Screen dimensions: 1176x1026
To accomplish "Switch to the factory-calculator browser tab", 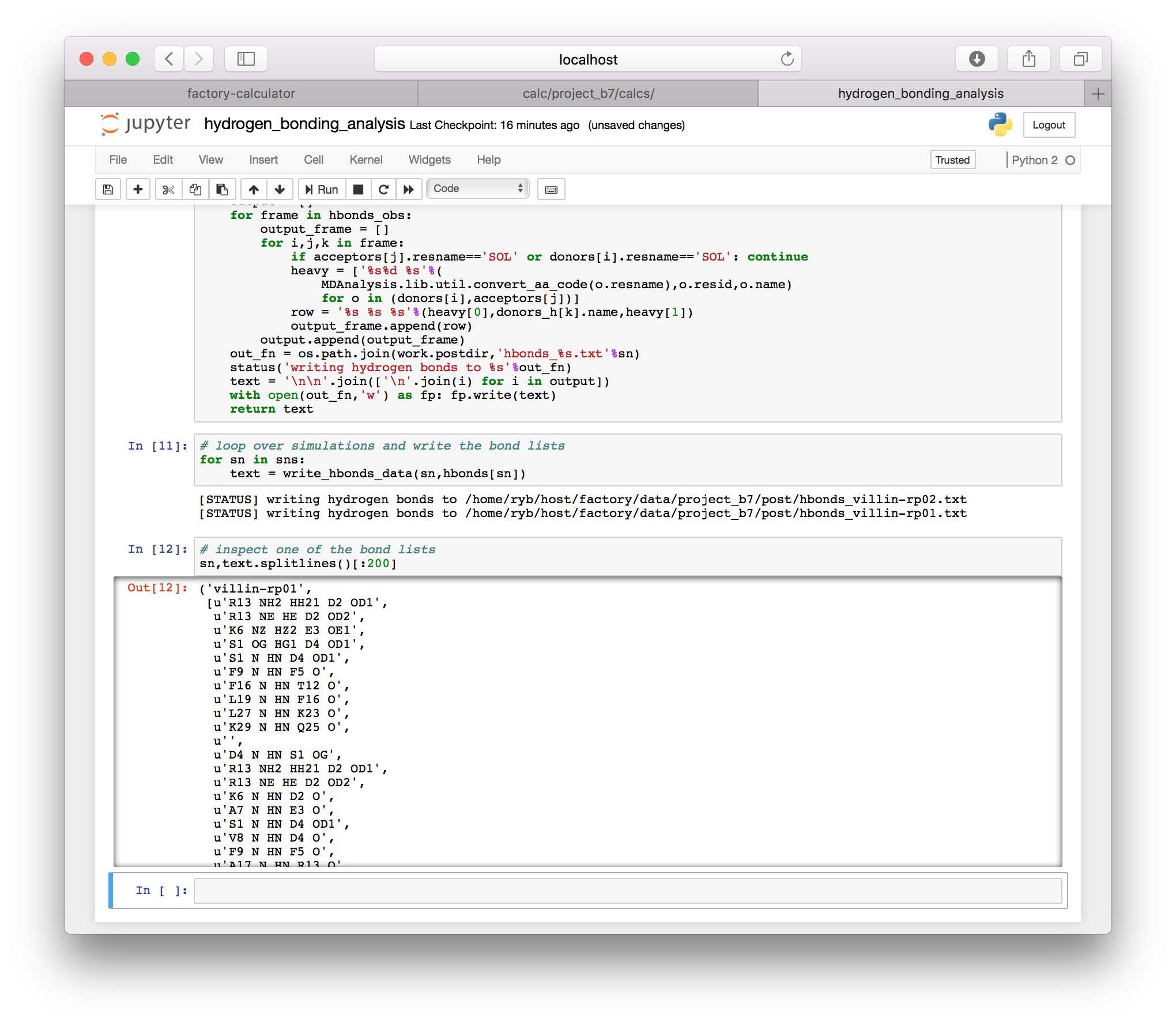I will pyautogui.click(x=241, y=93).
